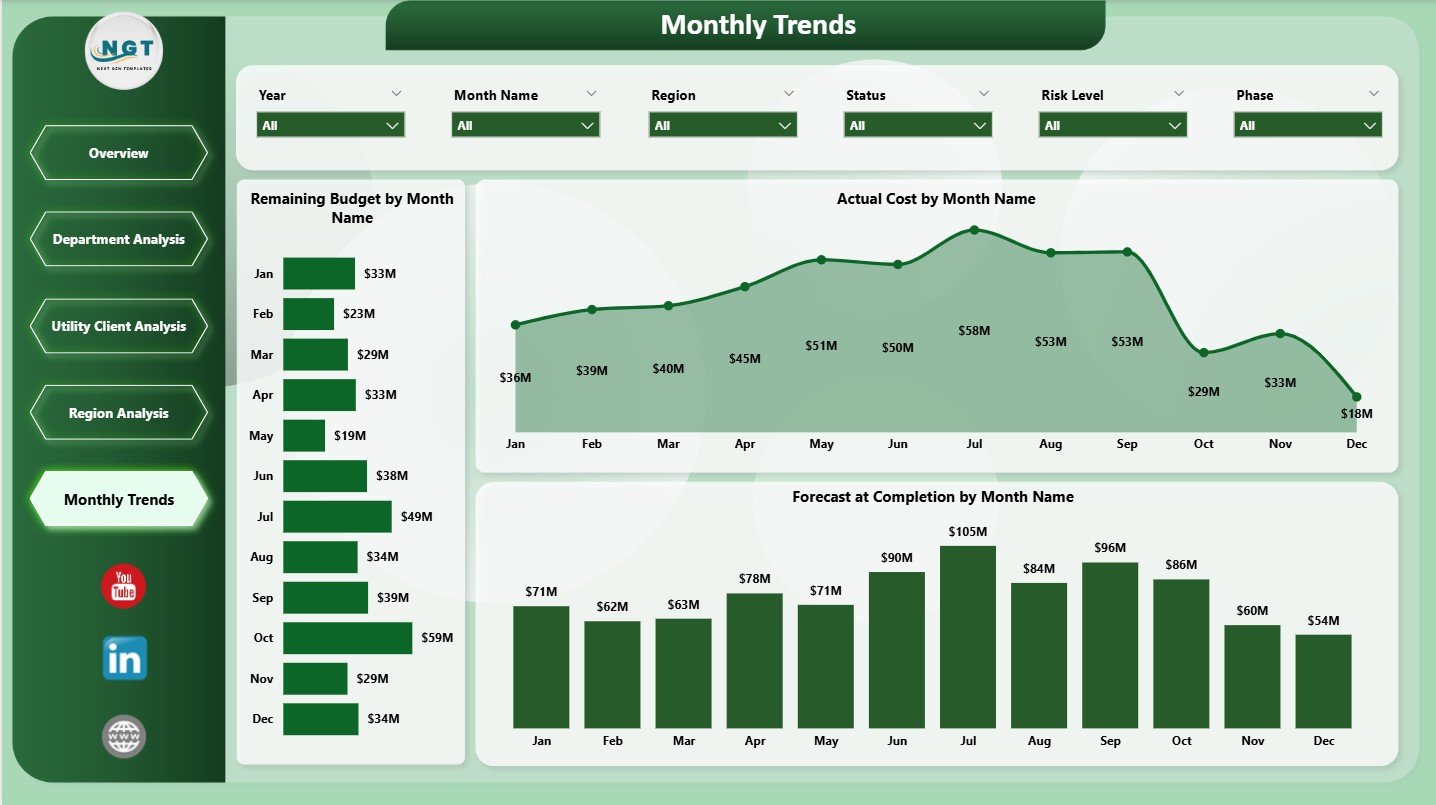Open the Department Analysis page
This screenshot has height=805, width=1436.
[119, 239]
